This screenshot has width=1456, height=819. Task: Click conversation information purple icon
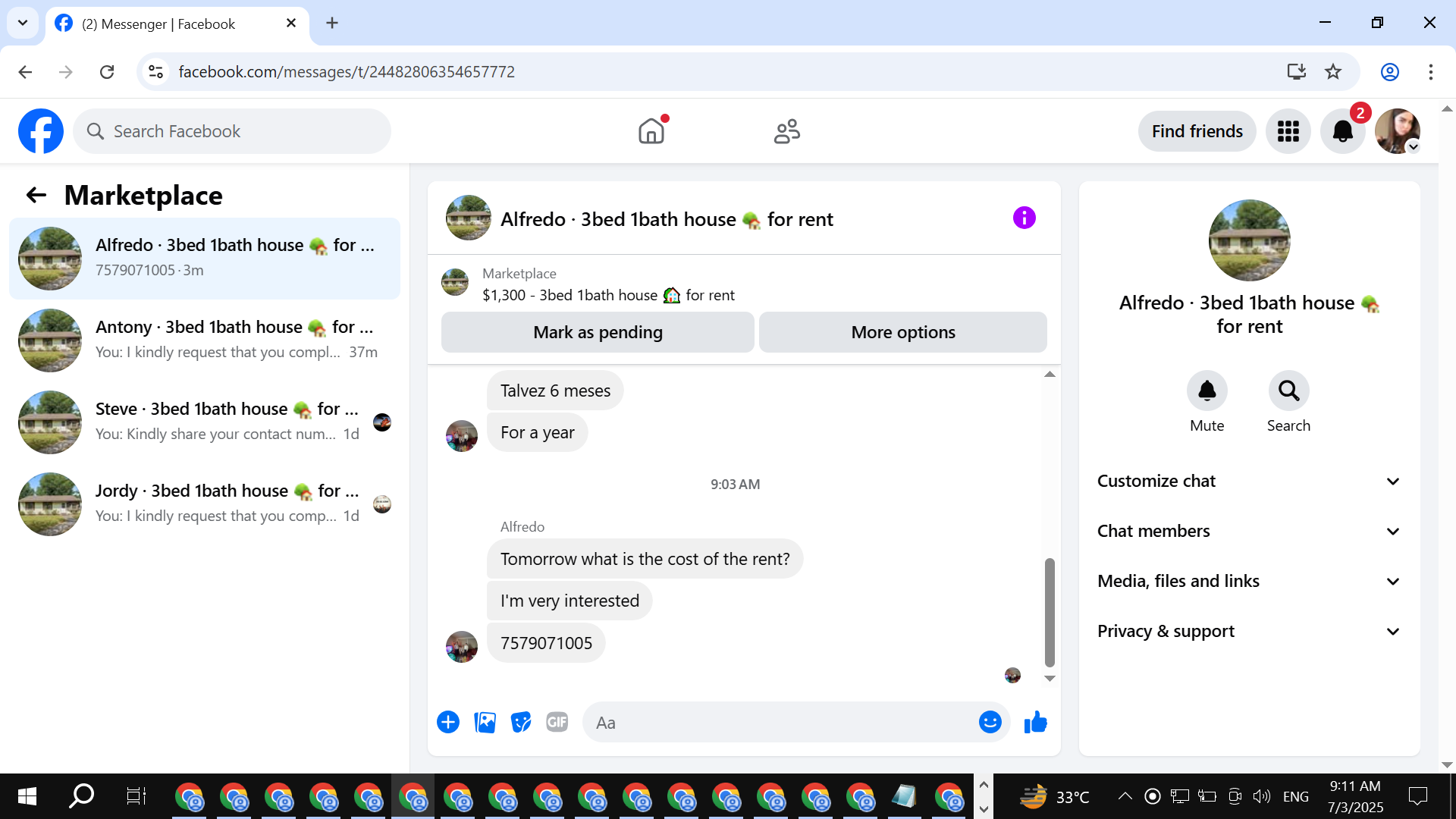1024,218
